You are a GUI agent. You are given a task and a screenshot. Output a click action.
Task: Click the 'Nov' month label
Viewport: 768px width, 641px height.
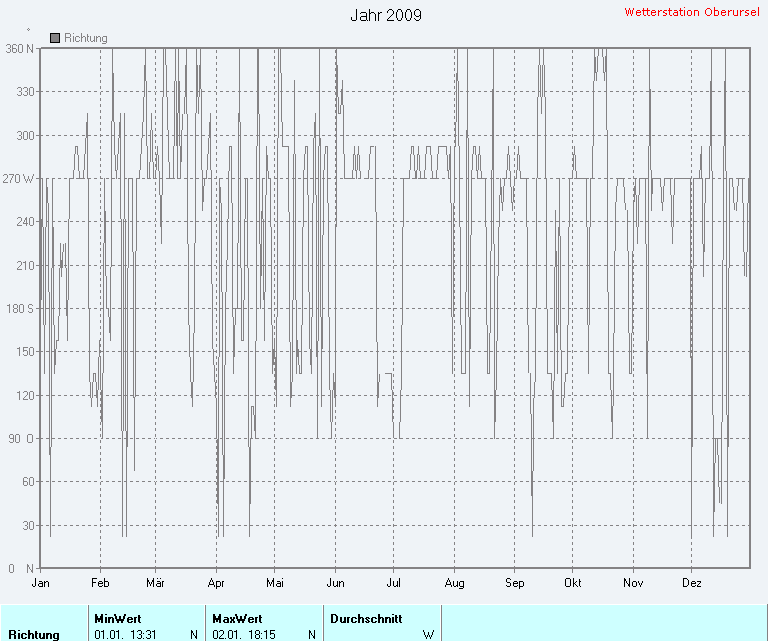[633, 583]
